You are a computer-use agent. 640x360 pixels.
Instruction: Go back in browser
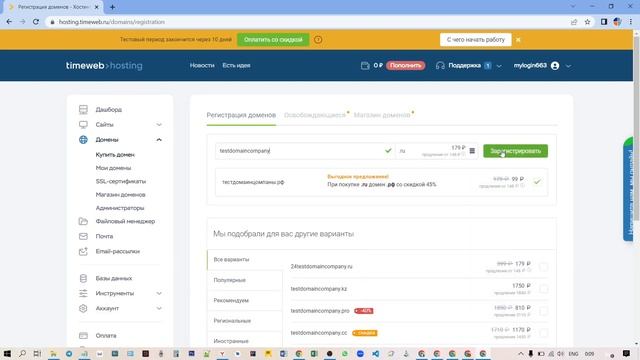click(9, 22)
